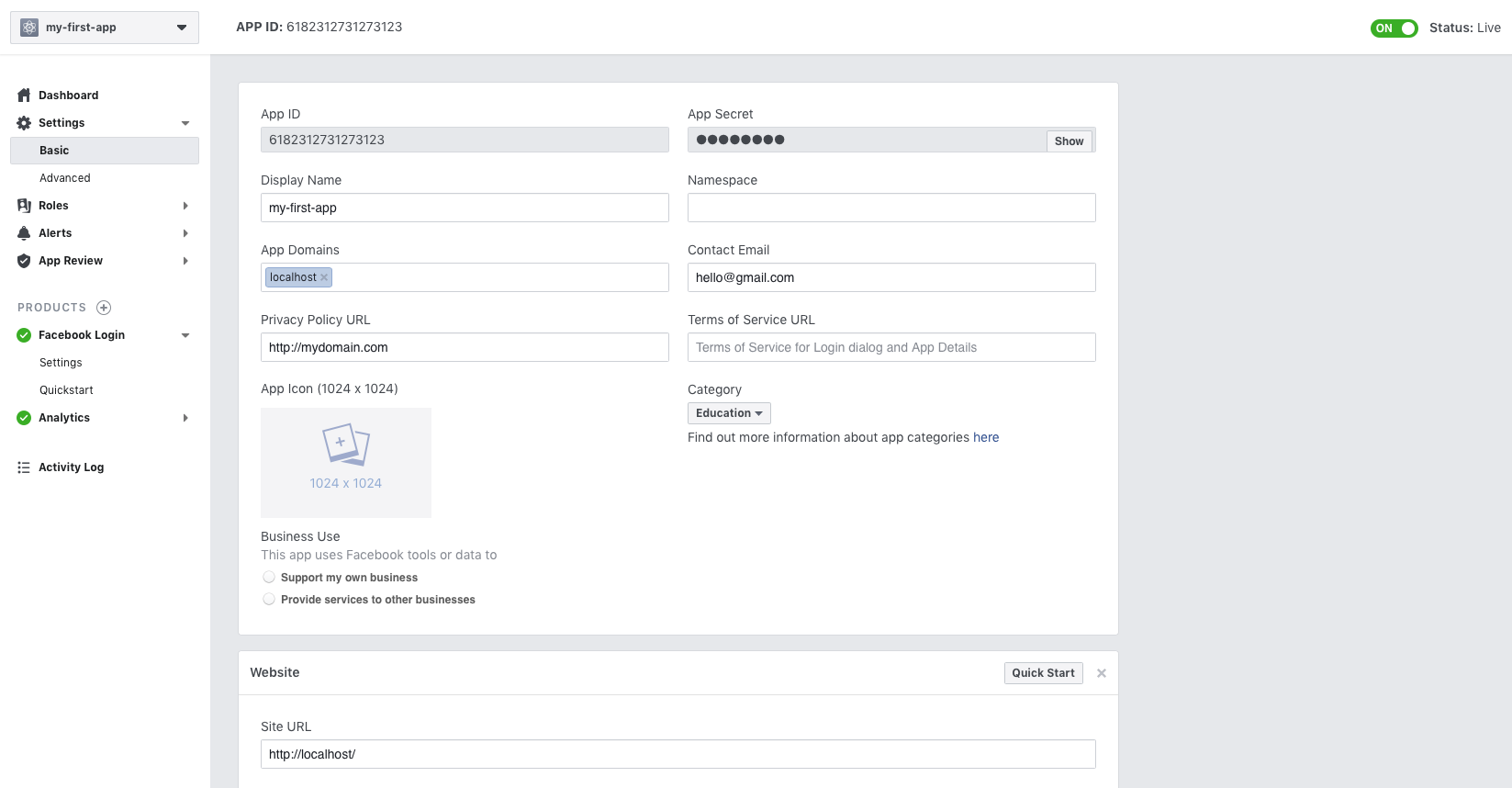The image size is (1512, 788).
Task: Follow the app categories 'here' link
Action: (x=986, y=437)
